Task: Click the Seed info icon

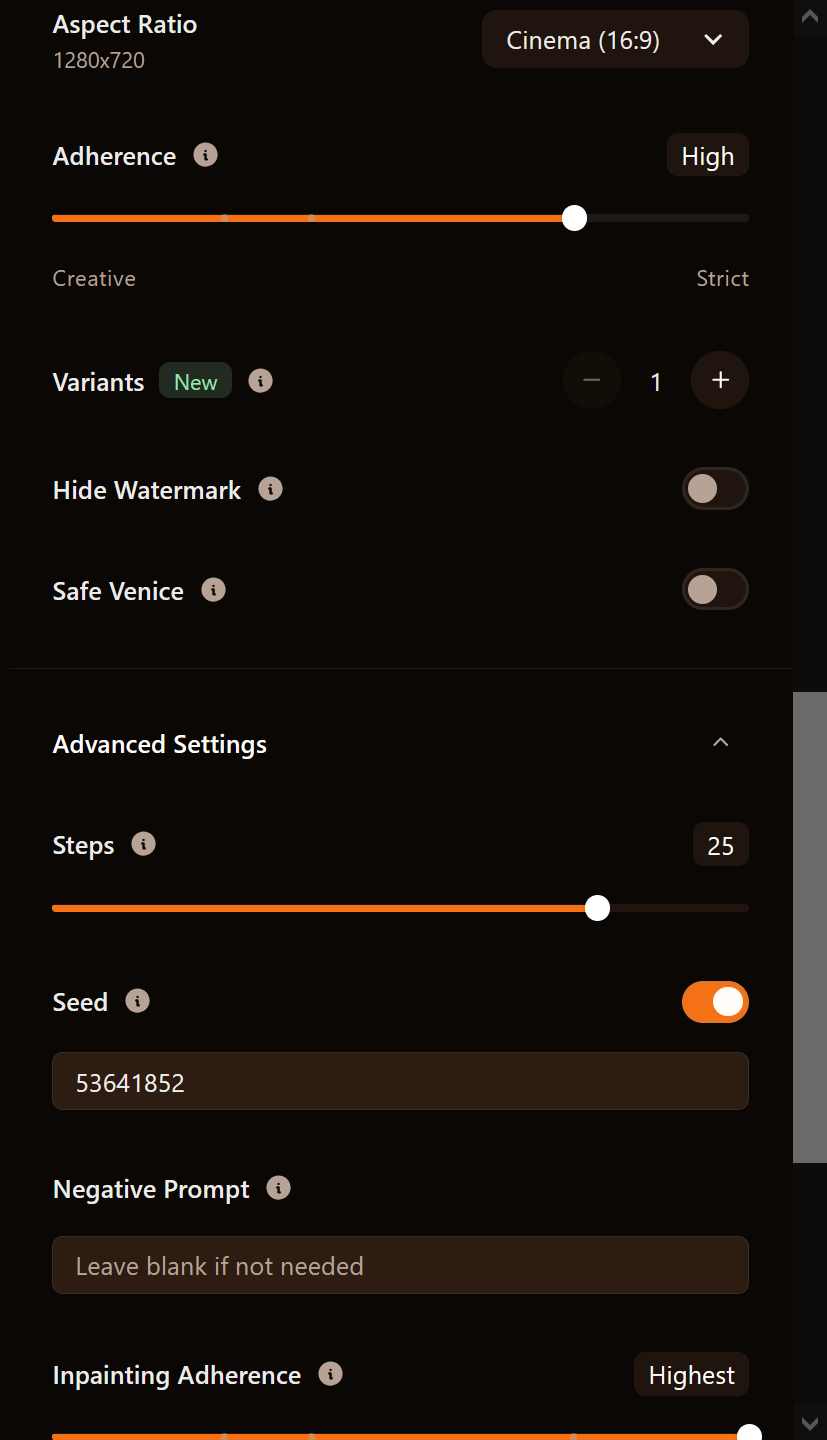Action: tap(137, 1001)
